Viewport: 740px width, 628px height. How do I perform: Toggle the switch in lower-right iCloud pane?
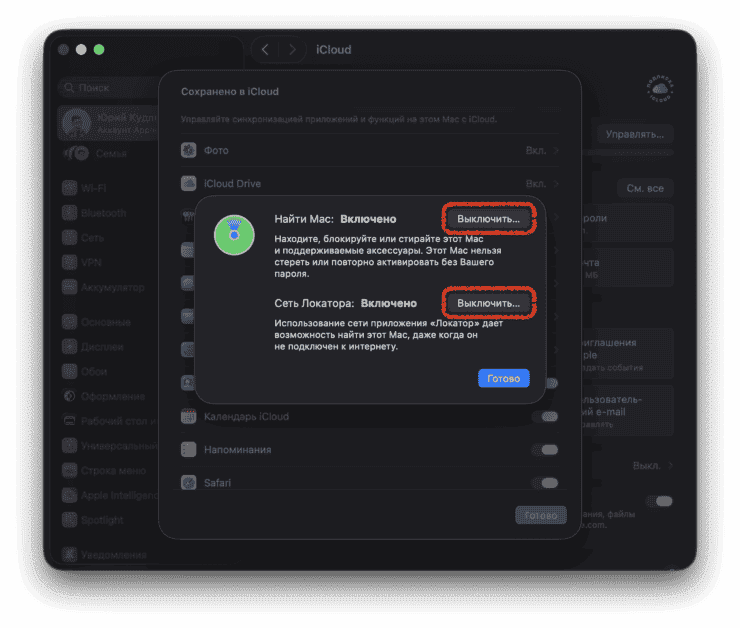coord(659,501)
